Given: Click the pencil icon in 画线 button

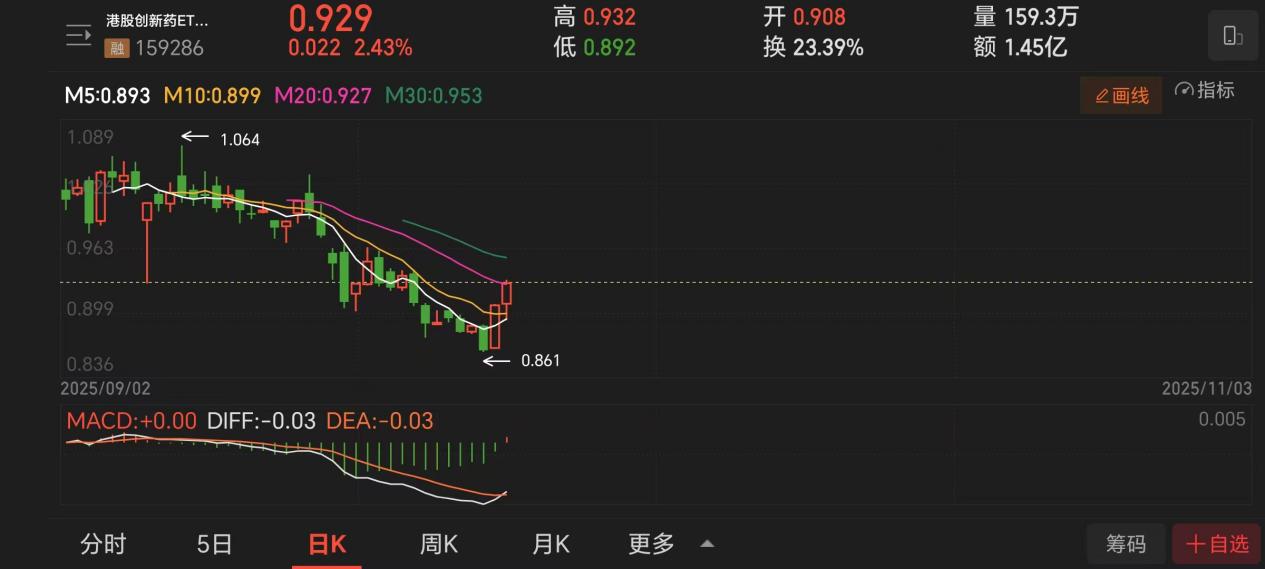Looking at the screenshot, I should (x=1102, y=96).
